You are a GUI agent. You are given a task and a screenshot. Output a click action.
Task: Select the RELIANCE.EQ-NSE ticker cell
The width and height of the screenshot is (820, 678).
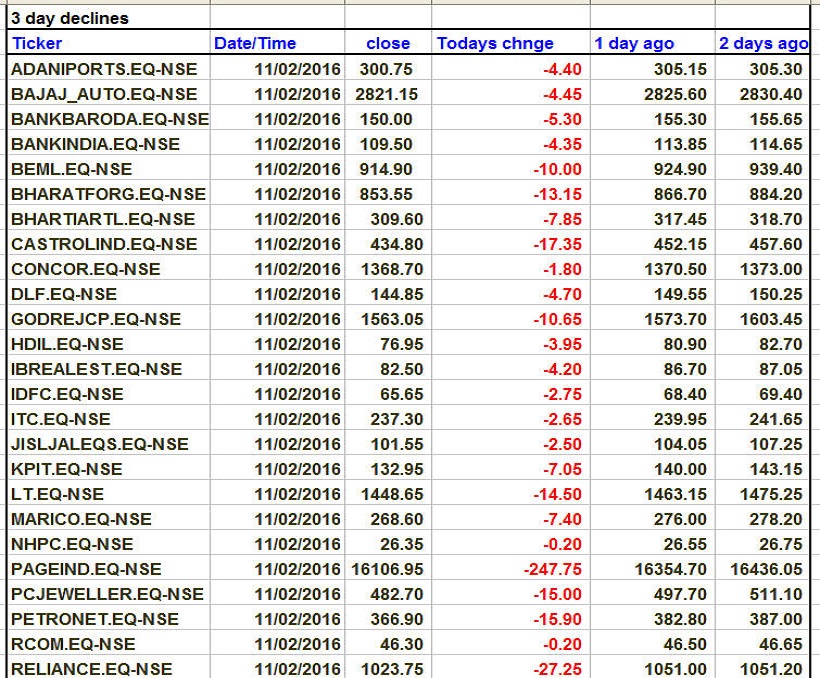pos(91,669)
